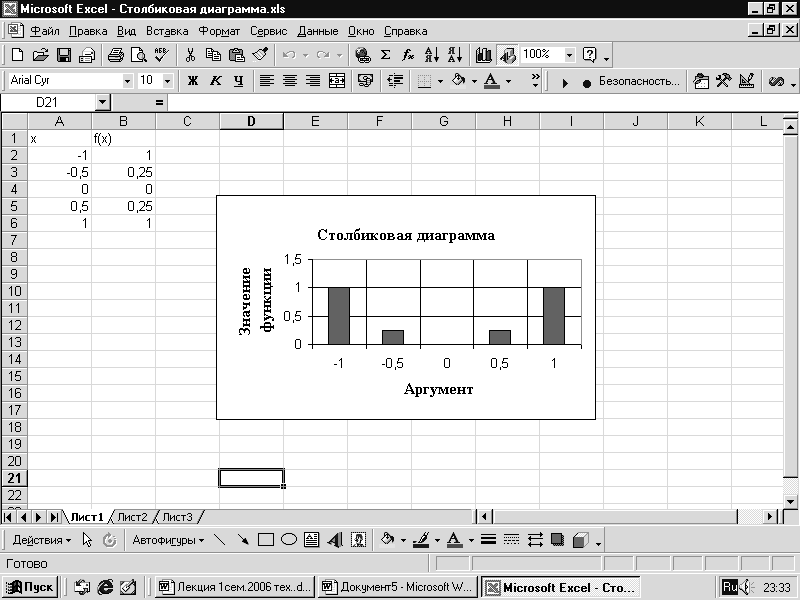Paste with the clipboard icon
This screenshot has height=600, width=800.
click(x=237, y=55)
